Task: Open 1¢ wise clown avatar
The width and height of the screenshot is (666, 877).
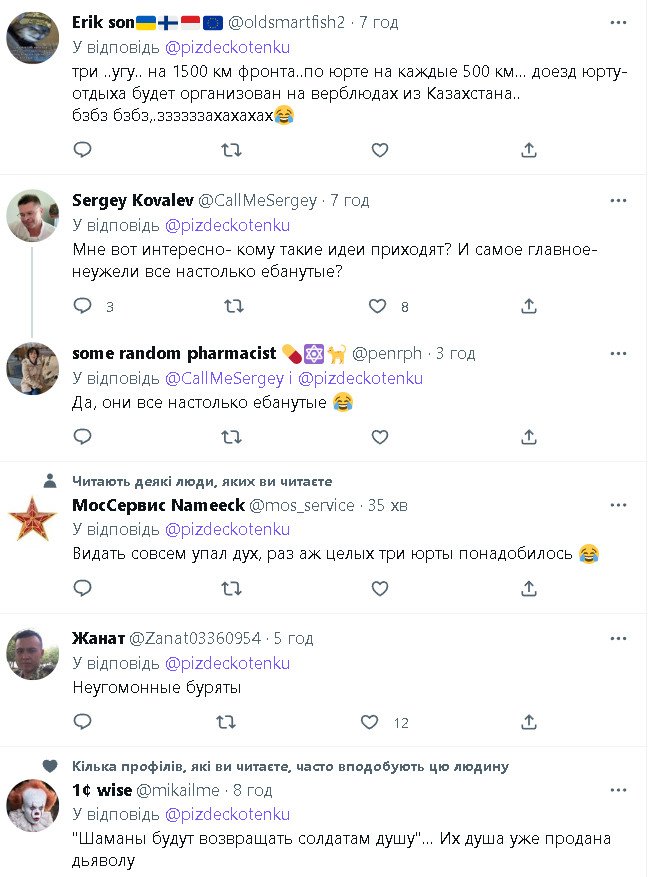Action: coord(32,807)
